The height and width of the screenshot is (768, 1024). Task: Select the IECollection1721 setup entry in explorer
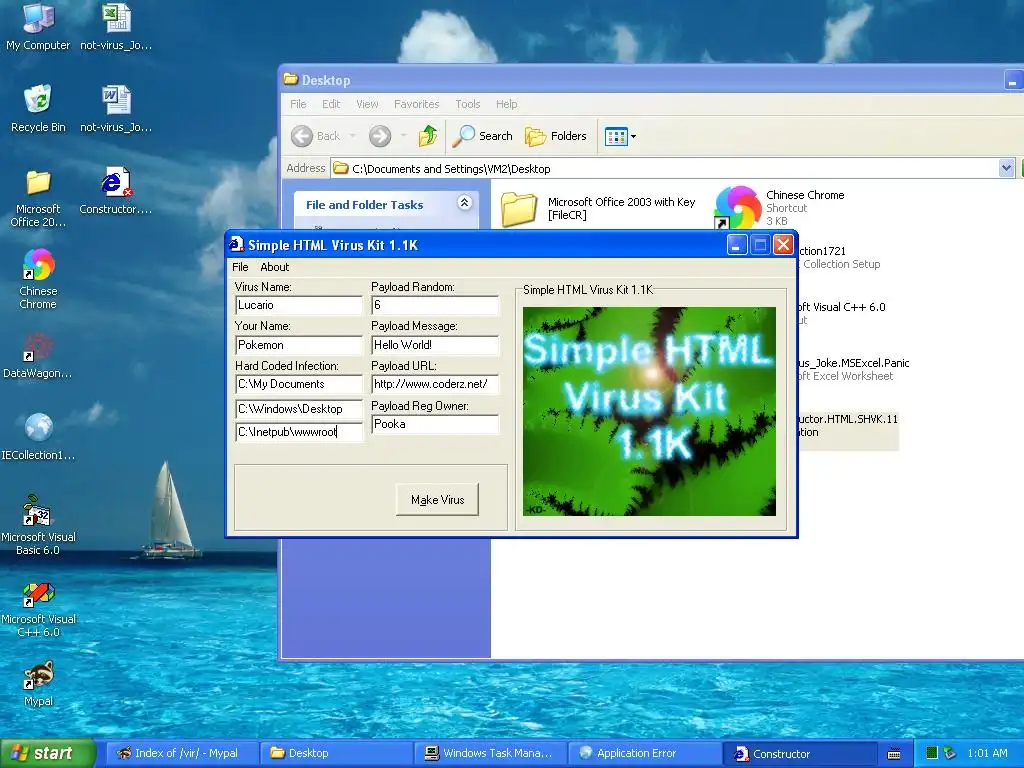839,257
